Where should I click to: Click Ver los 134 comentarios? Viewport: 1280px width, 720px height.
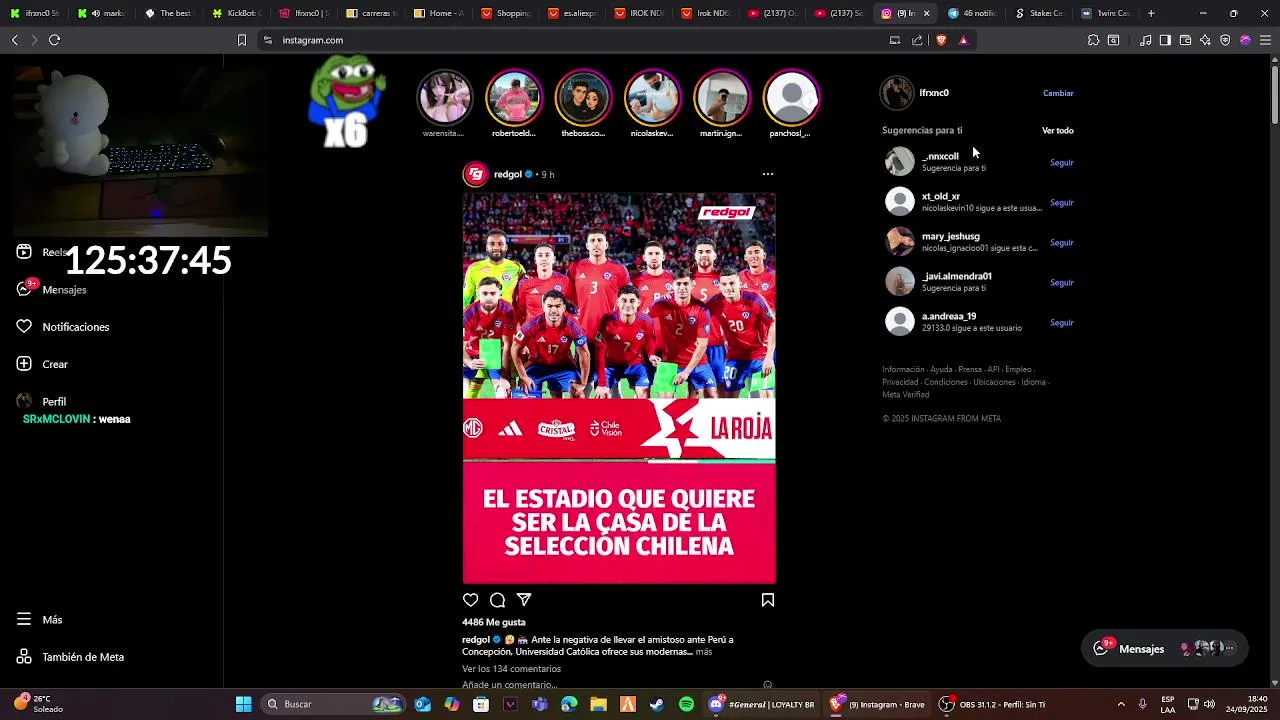pyautogui.click(x=511, y=668)
